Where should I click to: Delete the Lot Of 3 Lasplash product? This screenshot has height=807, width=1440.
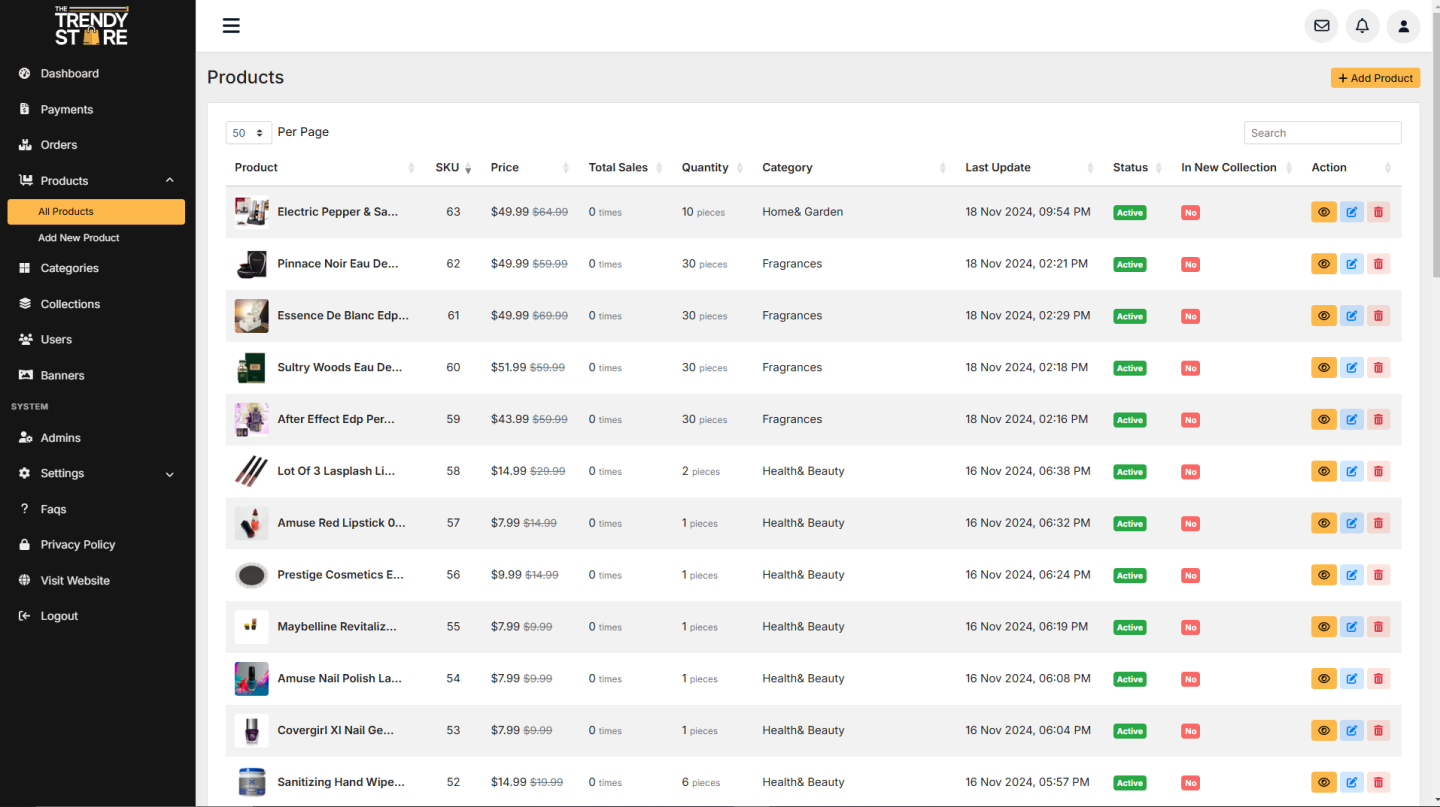click(1378, 471)
